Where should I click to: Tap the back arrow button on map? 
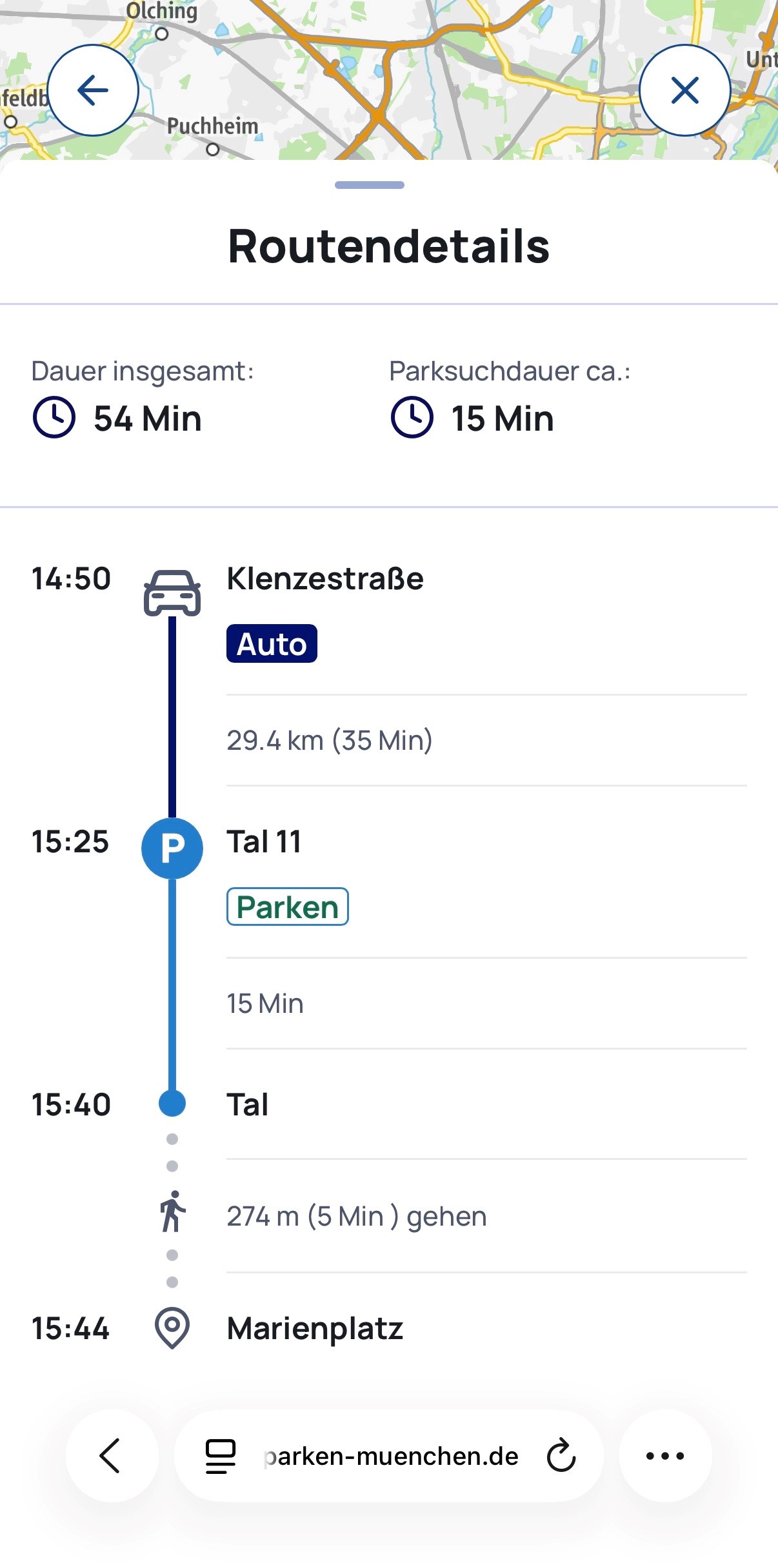click(93, 90)
